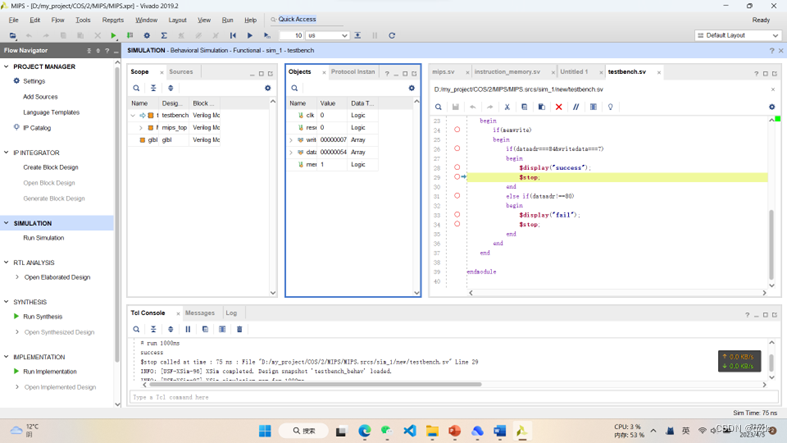The width and height of the screenshot is (787, 443).
Task: Click Run Implementation
Action: pos(50,372)
